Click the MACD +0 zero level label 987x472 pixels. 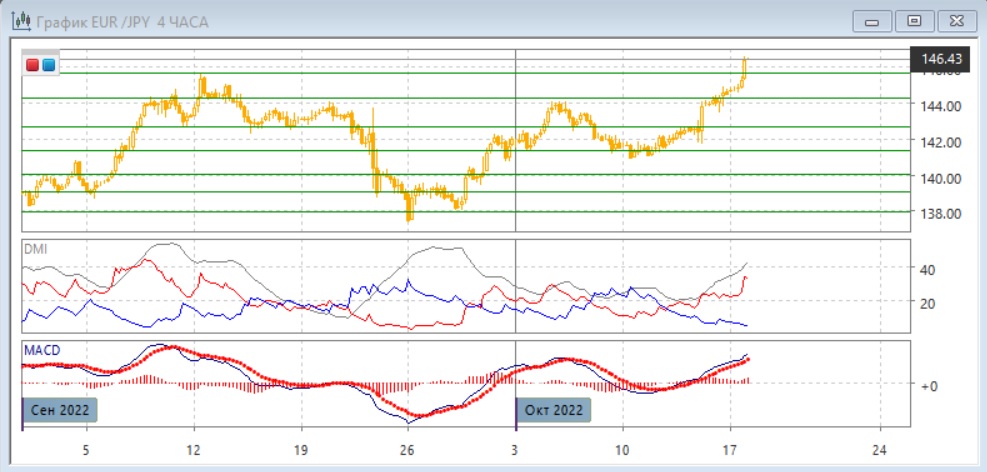(930, 385)
